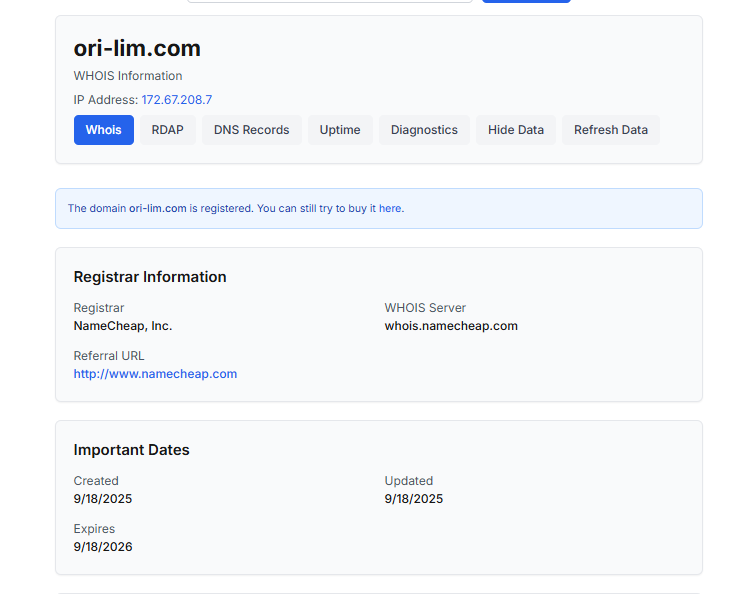
Task: Click the Expires date 9/18/2026
Action: 103,547
